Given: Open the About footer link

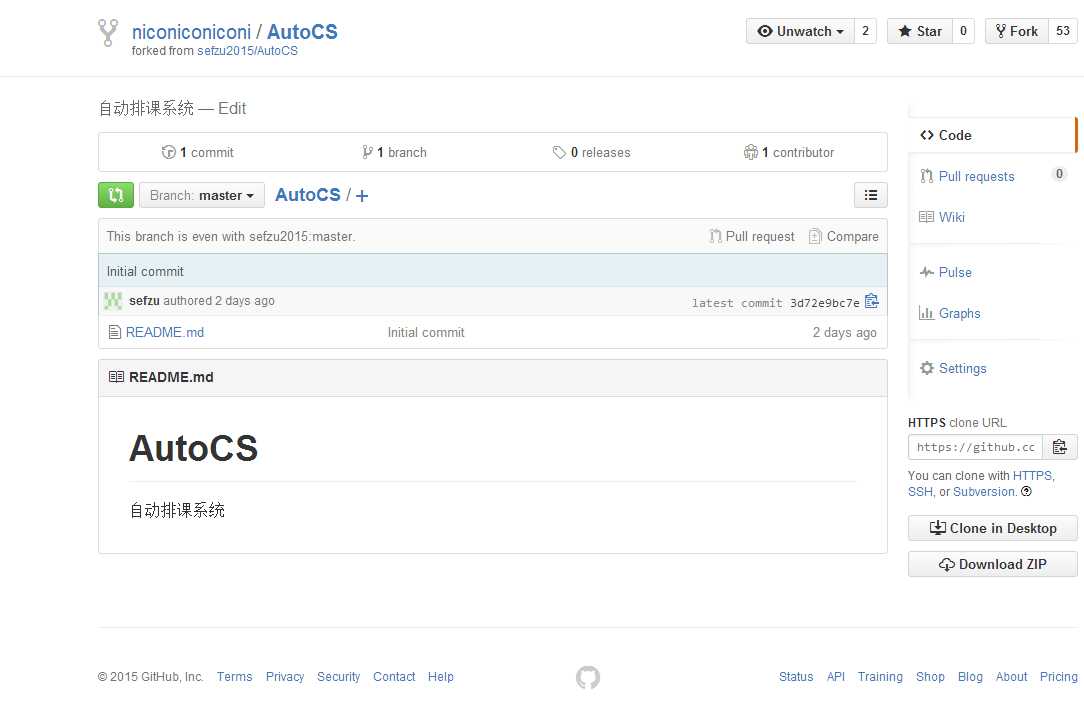Looking at the screenshot, I should click(x=1011, y=677).
